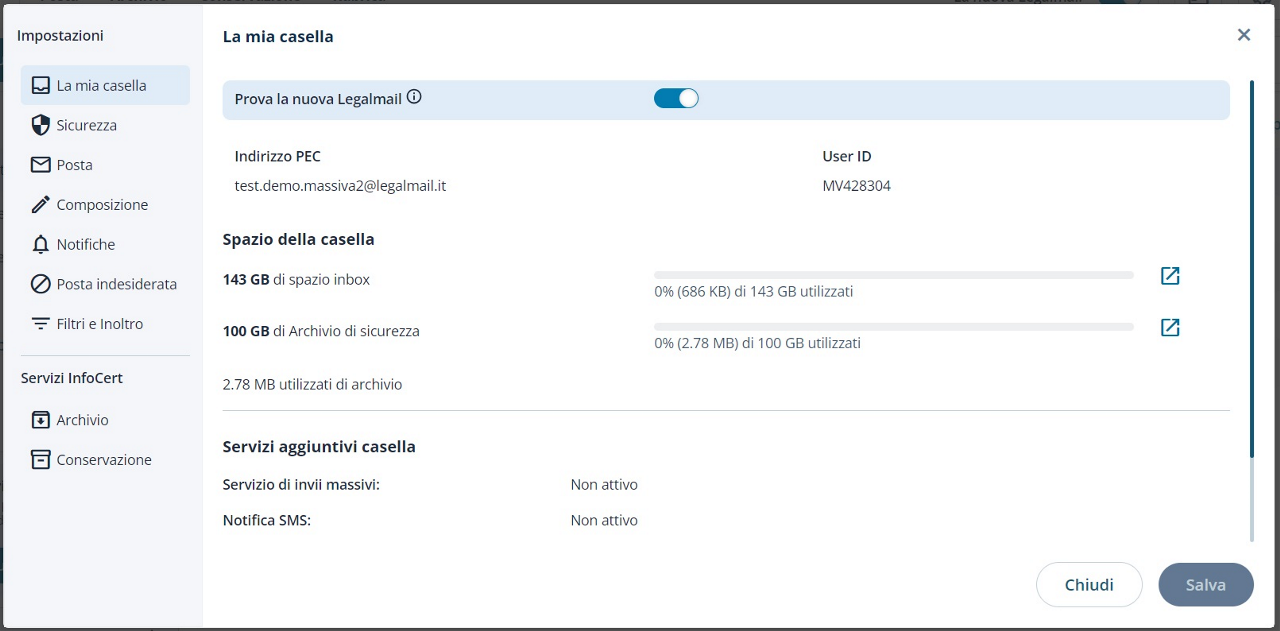Open the Sicurezza settings section
The height and width of the screenshot is (631, 1280).
87,125
